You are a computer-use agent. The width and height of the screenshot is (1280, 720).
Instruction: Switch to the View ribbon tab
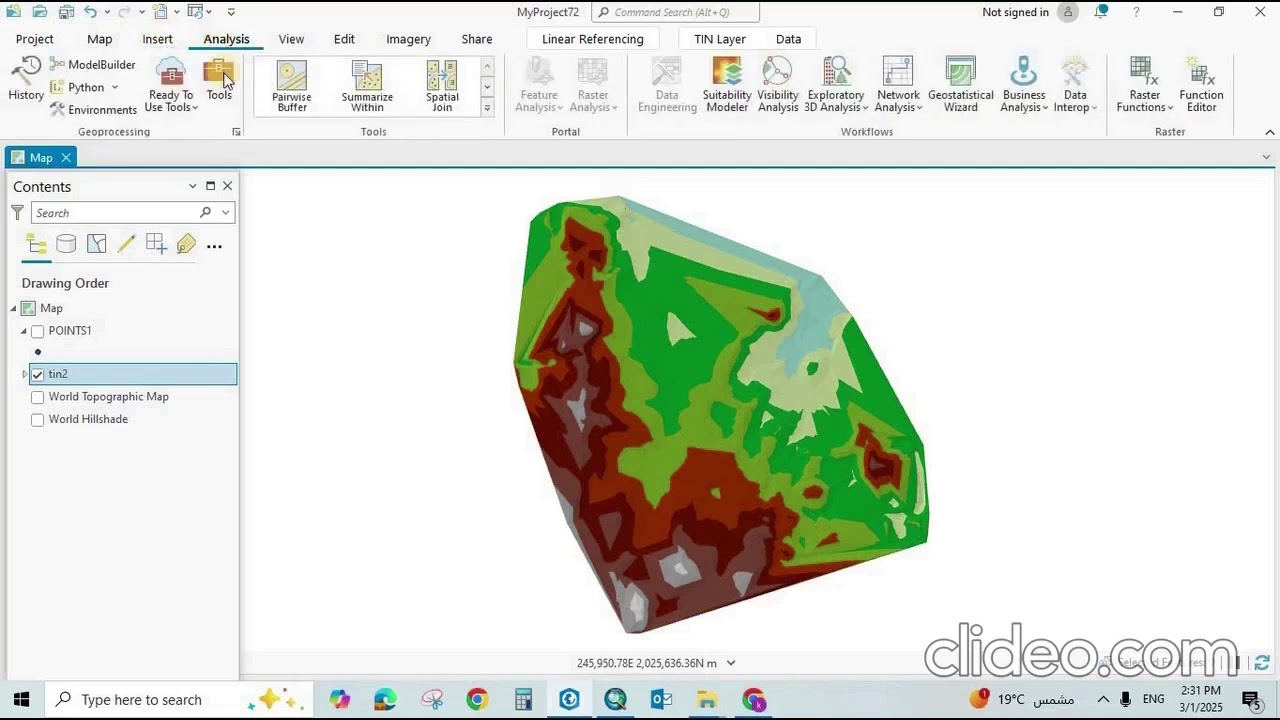pyautogui.click(x=291, y=39)
